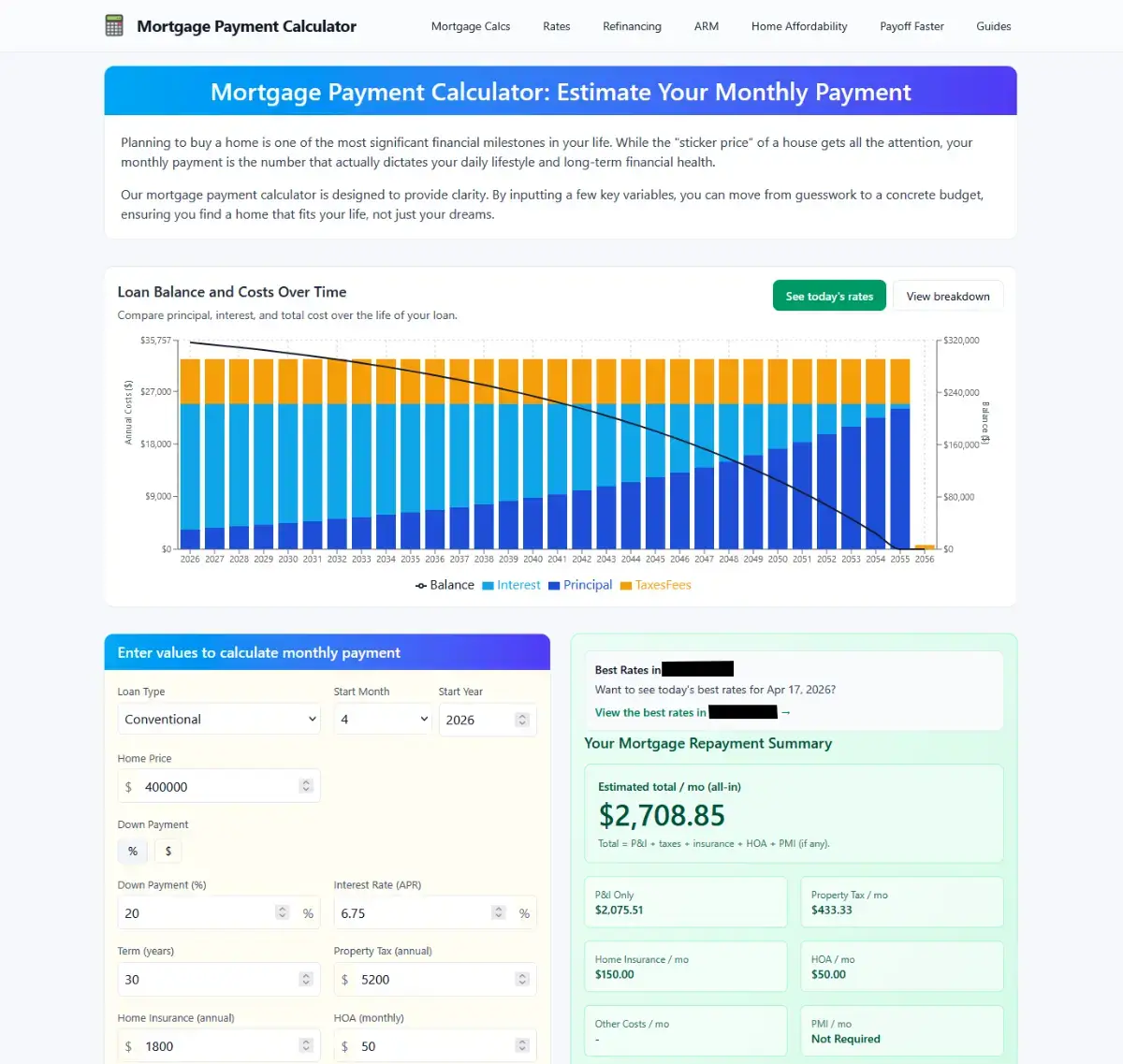Image resolution: width=1123 pixels, height=1064 pixels.
Task: Navigate to the Home Affordability section
Action: click(x=798, y=26)
